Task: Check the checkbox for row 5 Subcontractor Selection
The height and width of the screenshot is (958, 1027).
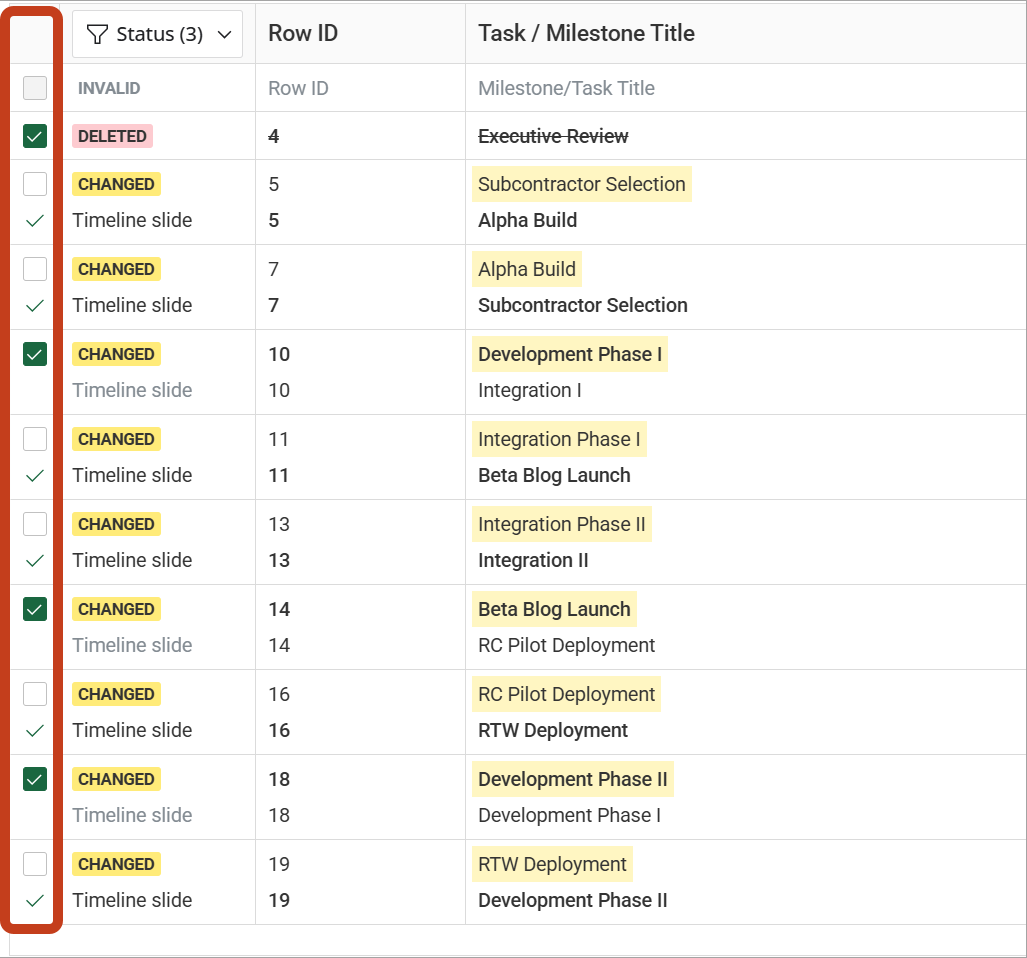Action: (x=34, y=183)
